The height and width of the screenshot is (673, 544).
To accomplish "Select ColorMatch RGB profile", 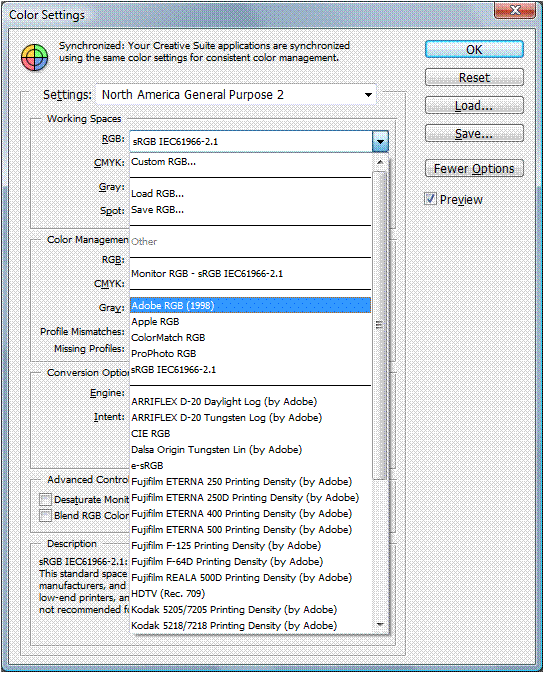I will 250,337.
